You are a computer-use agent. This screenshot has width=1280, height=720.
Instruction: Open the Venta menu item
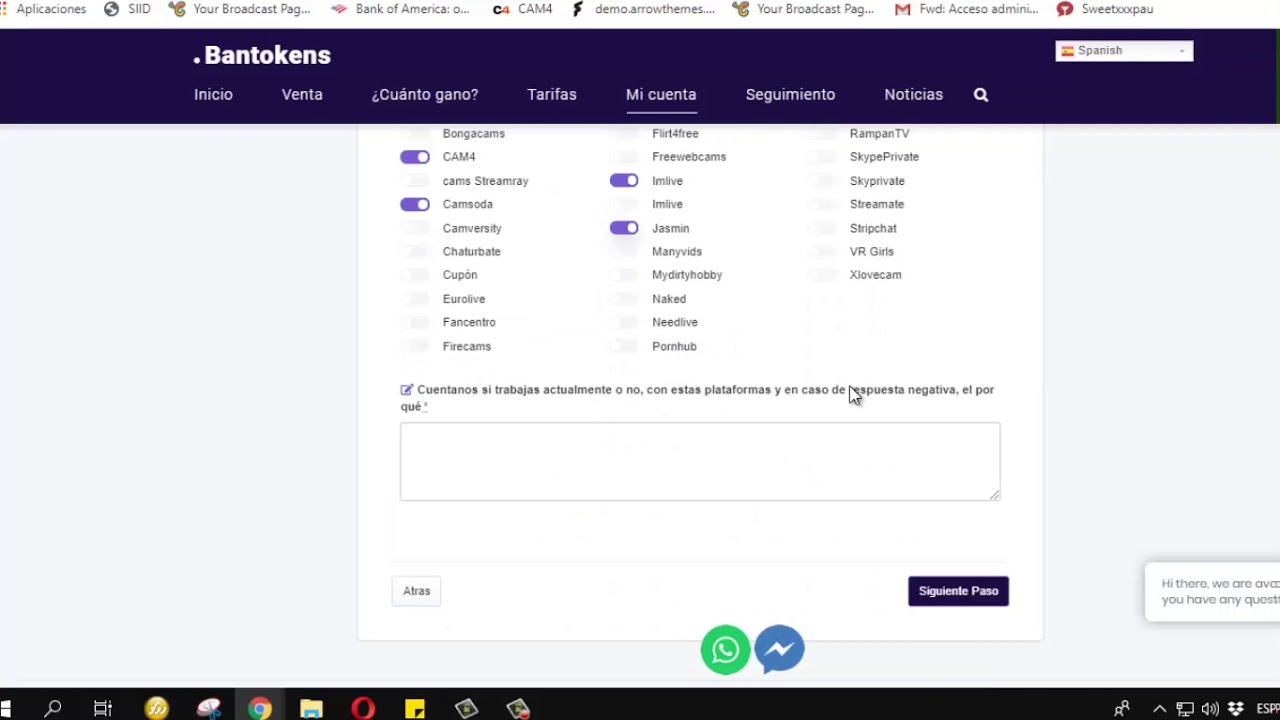coord(302,95)
